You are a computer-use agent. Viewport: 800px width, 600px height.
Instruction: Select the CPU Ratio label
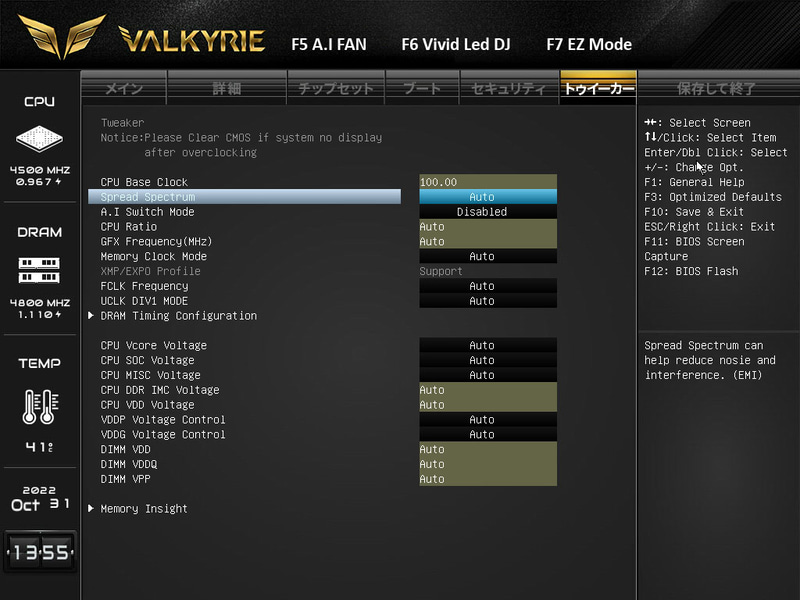(x=129, y=227)
